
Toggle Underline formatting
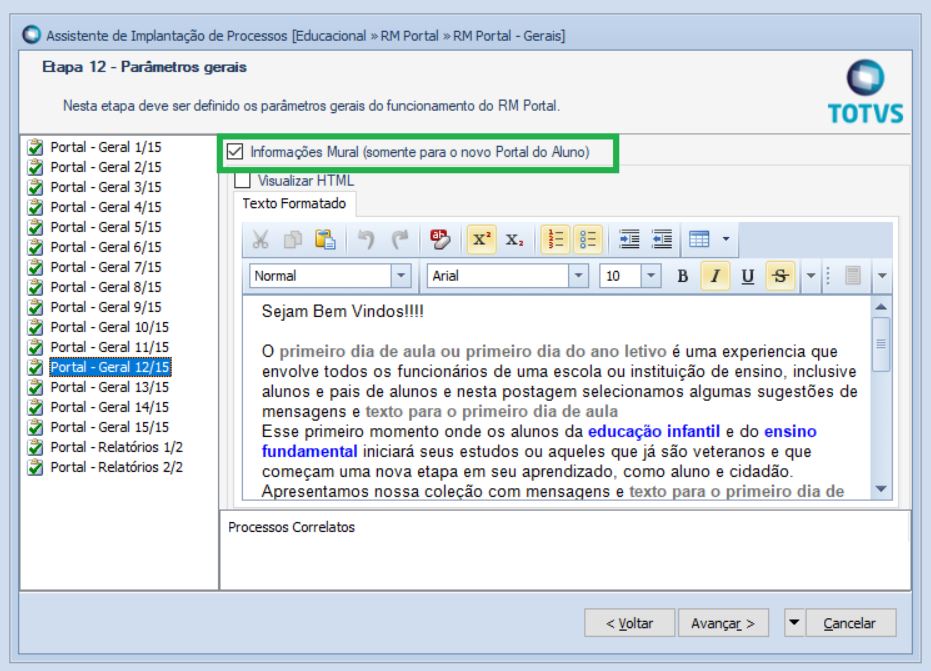point(748,276)
